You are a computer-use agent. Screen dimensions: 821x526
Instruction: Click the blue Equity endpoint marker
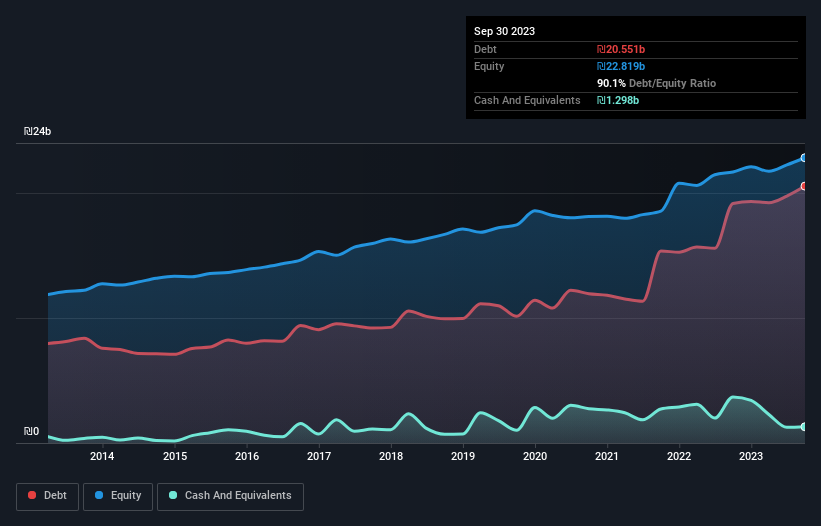804,158
